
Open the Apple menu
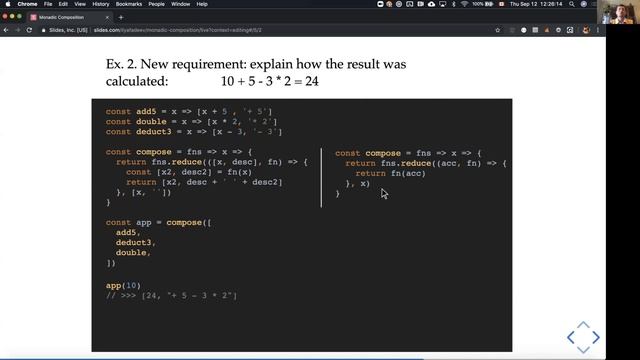point(8,4)
